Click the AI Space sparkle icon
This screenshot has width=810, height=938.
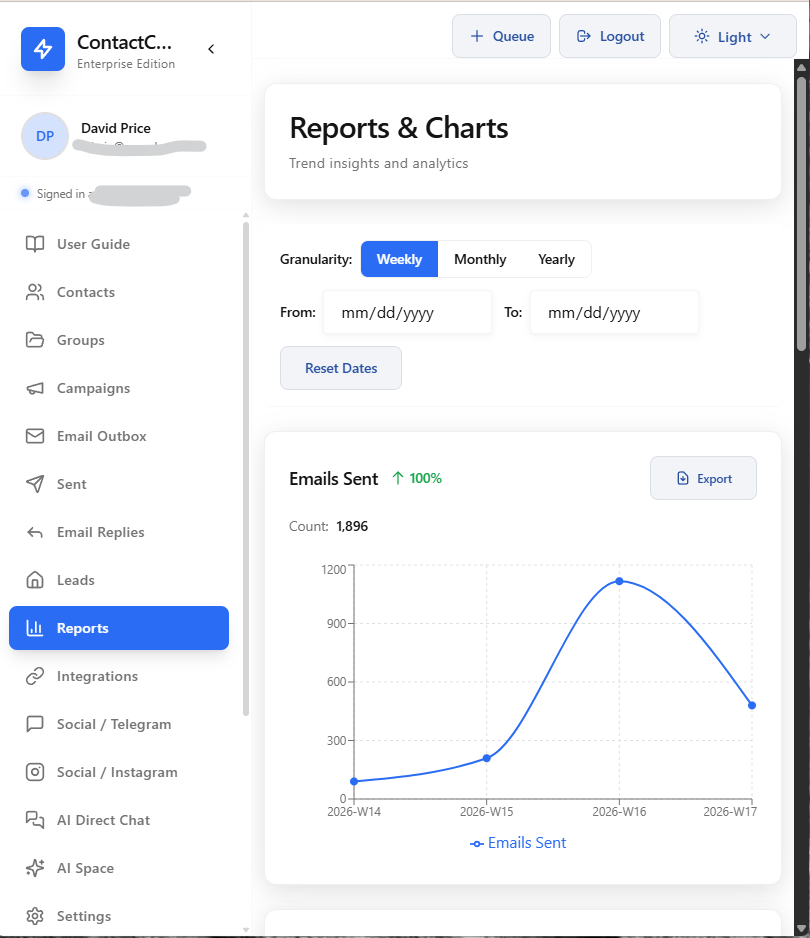pos(35,868)
